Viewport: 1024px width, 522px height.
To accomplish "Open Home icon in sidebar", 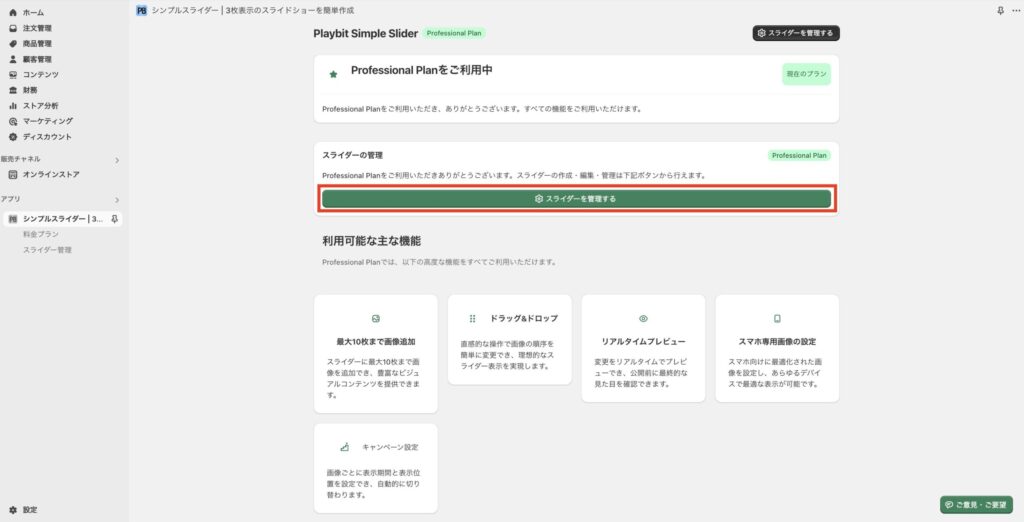I will pyautogui.click(x=12, y=12).
